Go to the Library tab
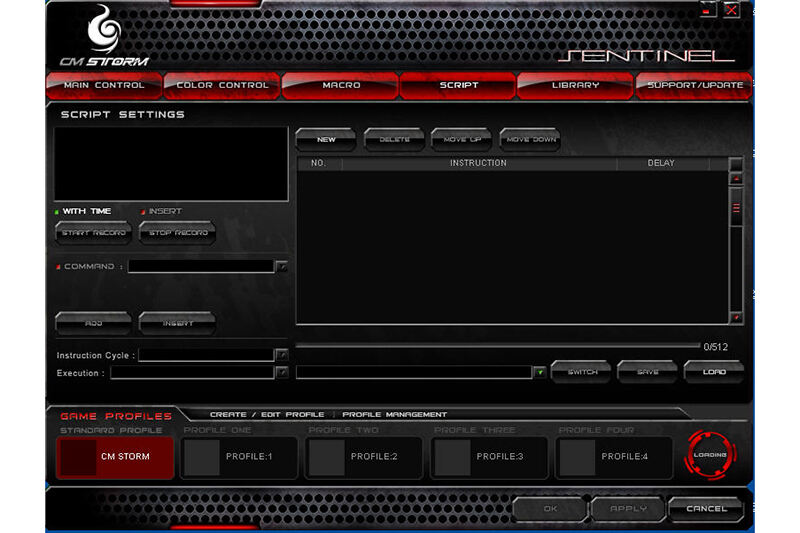The image size is (800, 533). pyautogui.click(x=576, y=85)
